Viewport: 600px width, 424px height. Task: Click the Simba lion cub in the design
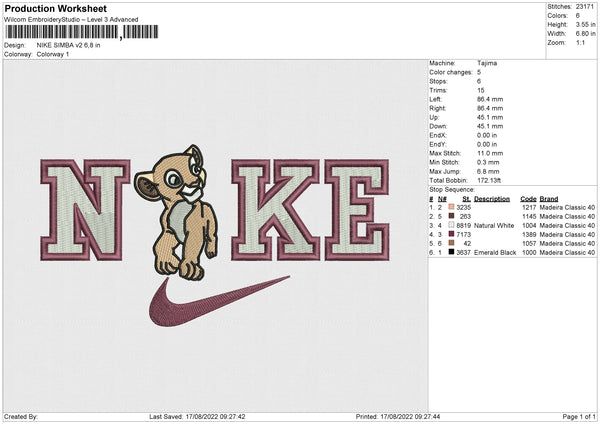coord(178,212)
